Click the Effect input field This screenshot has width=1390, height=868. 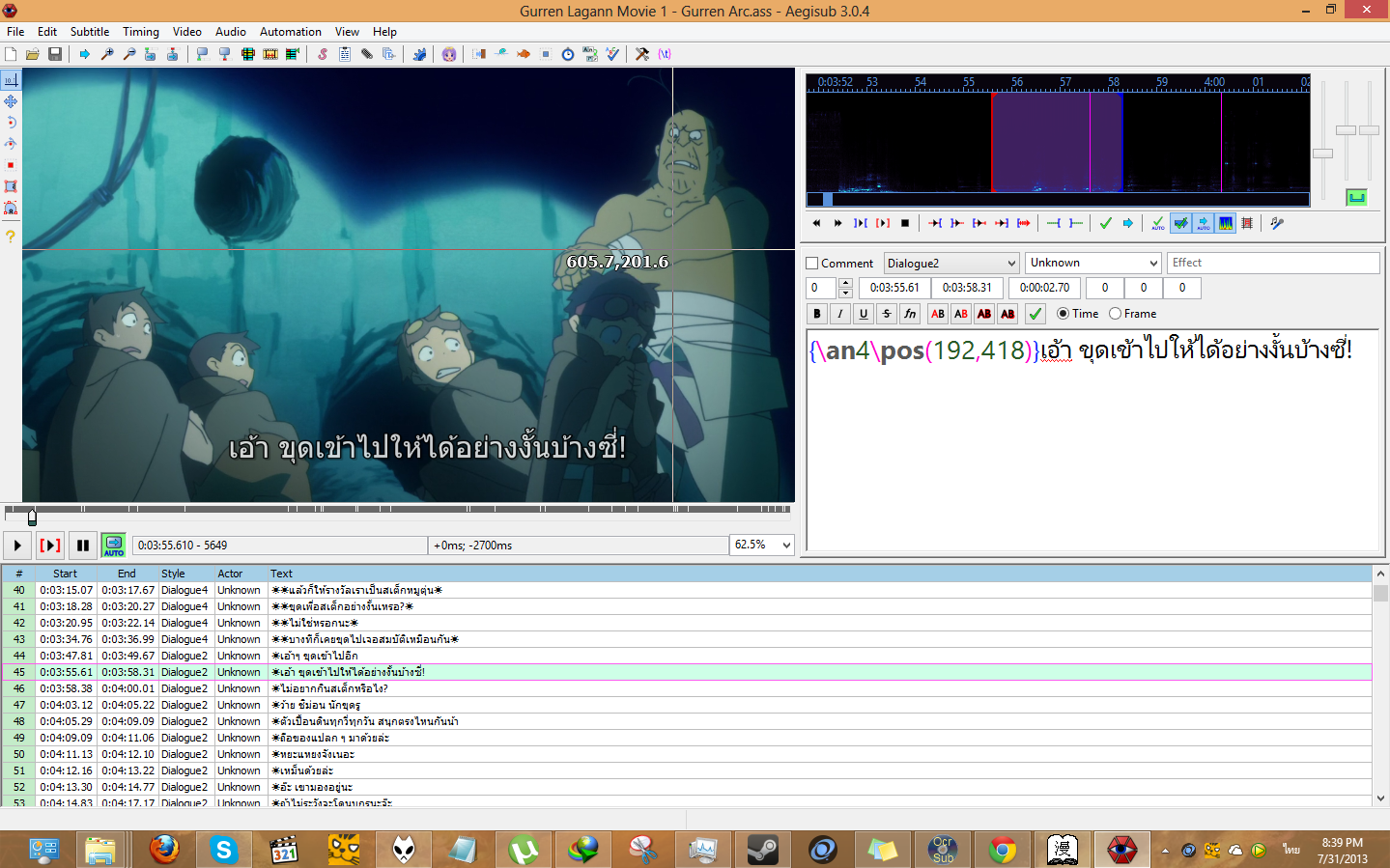tap(1273, 263)
